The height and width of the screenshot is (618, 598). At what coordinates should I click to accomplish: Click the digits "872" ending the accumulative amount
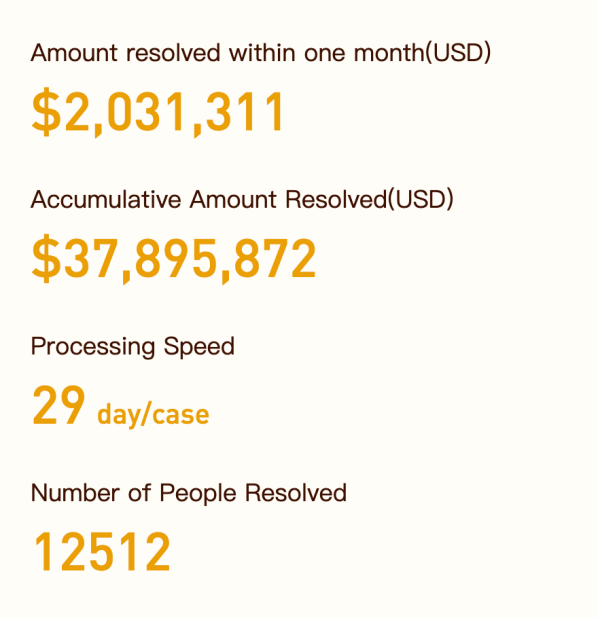(276, 259)
